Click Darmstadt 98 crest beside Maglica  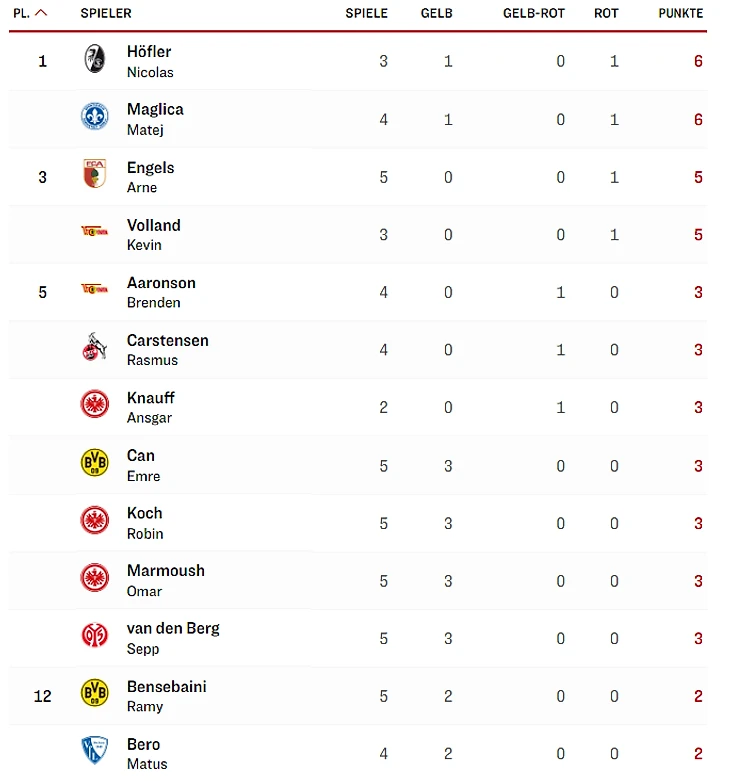pos(95,117)
